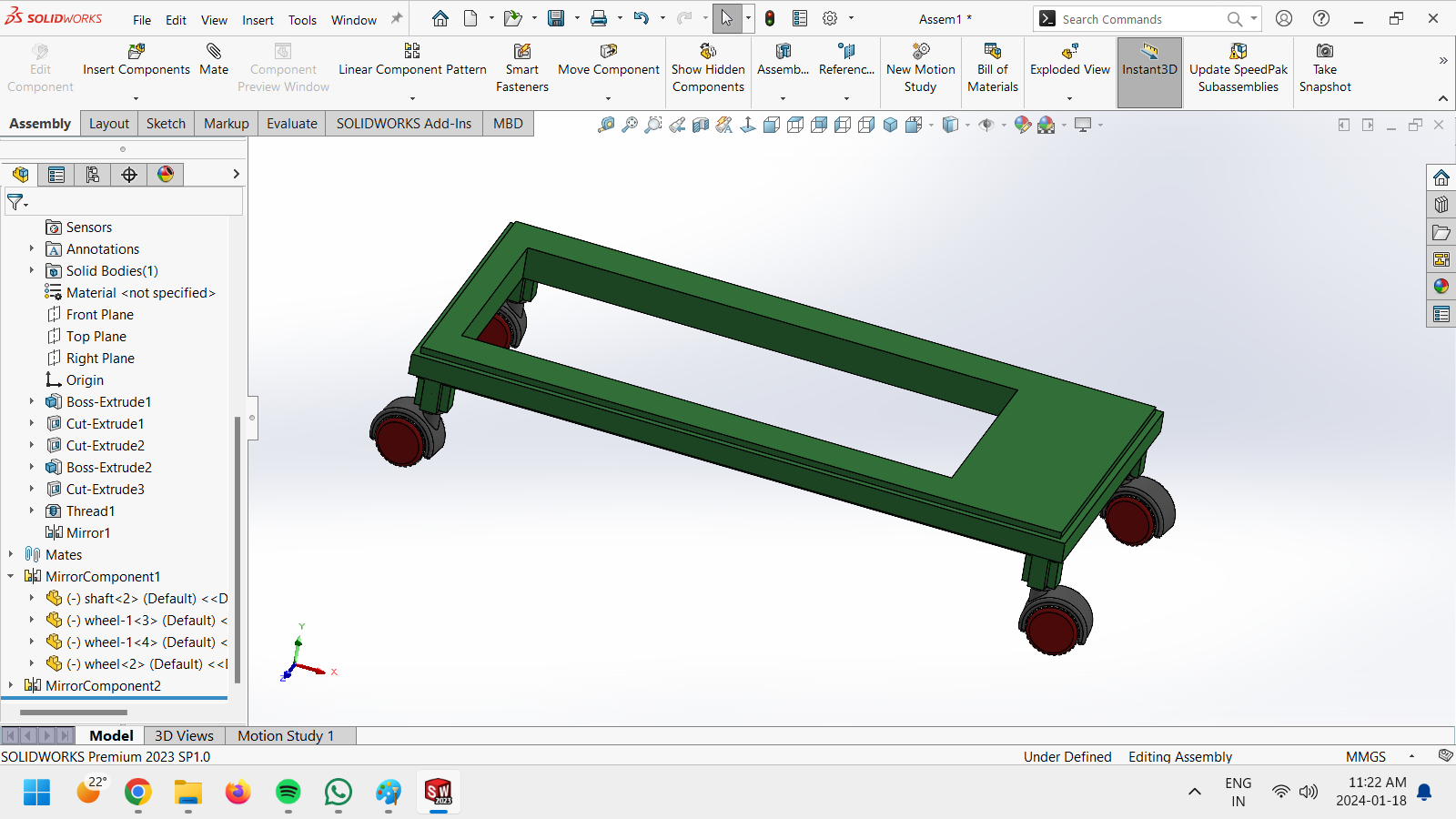Toggle the Instant3D button

[1149, 73]
